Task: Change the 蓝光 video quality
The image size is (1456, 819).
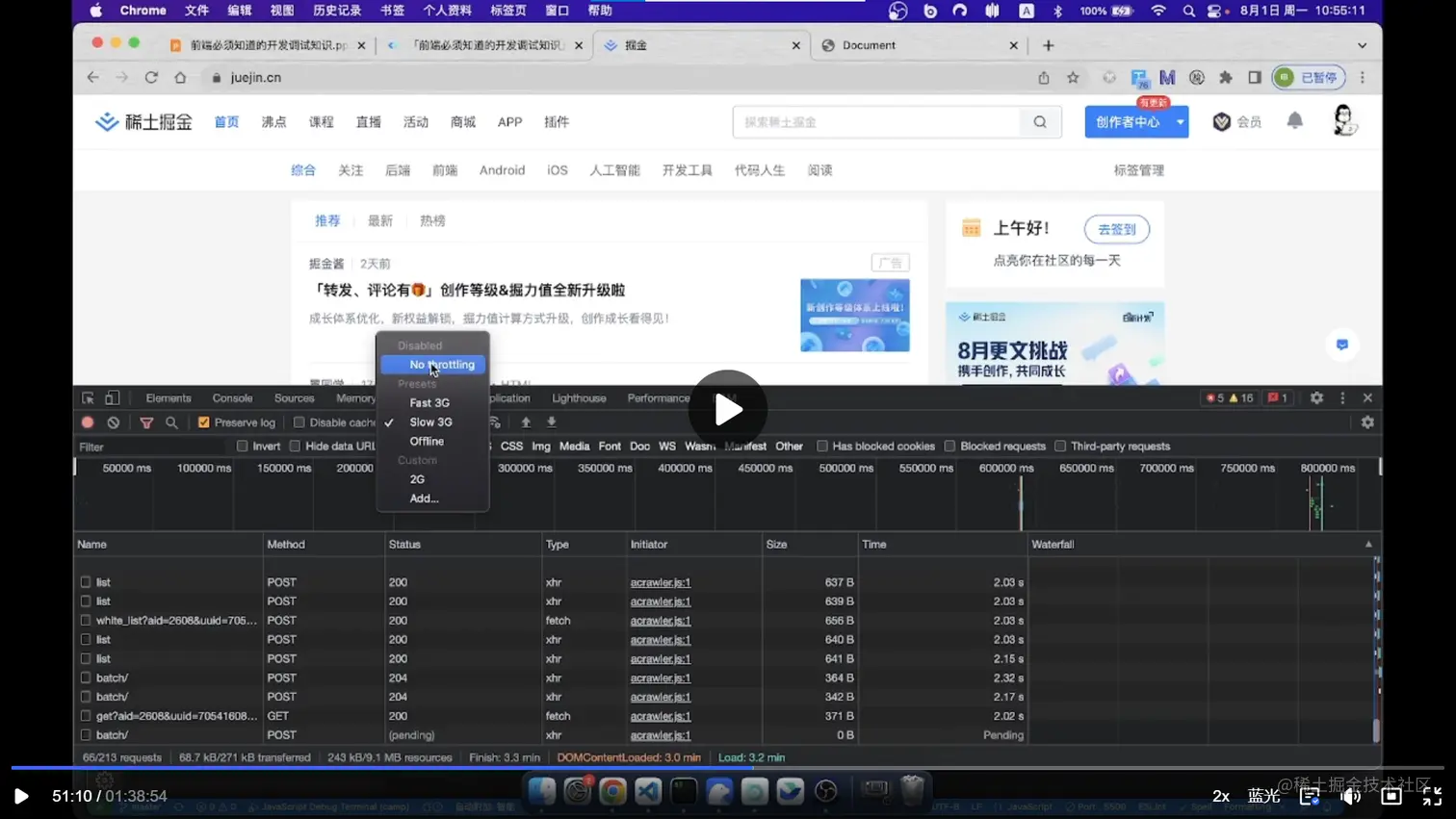Action: pyautogui.click(x=1263, y=796)
